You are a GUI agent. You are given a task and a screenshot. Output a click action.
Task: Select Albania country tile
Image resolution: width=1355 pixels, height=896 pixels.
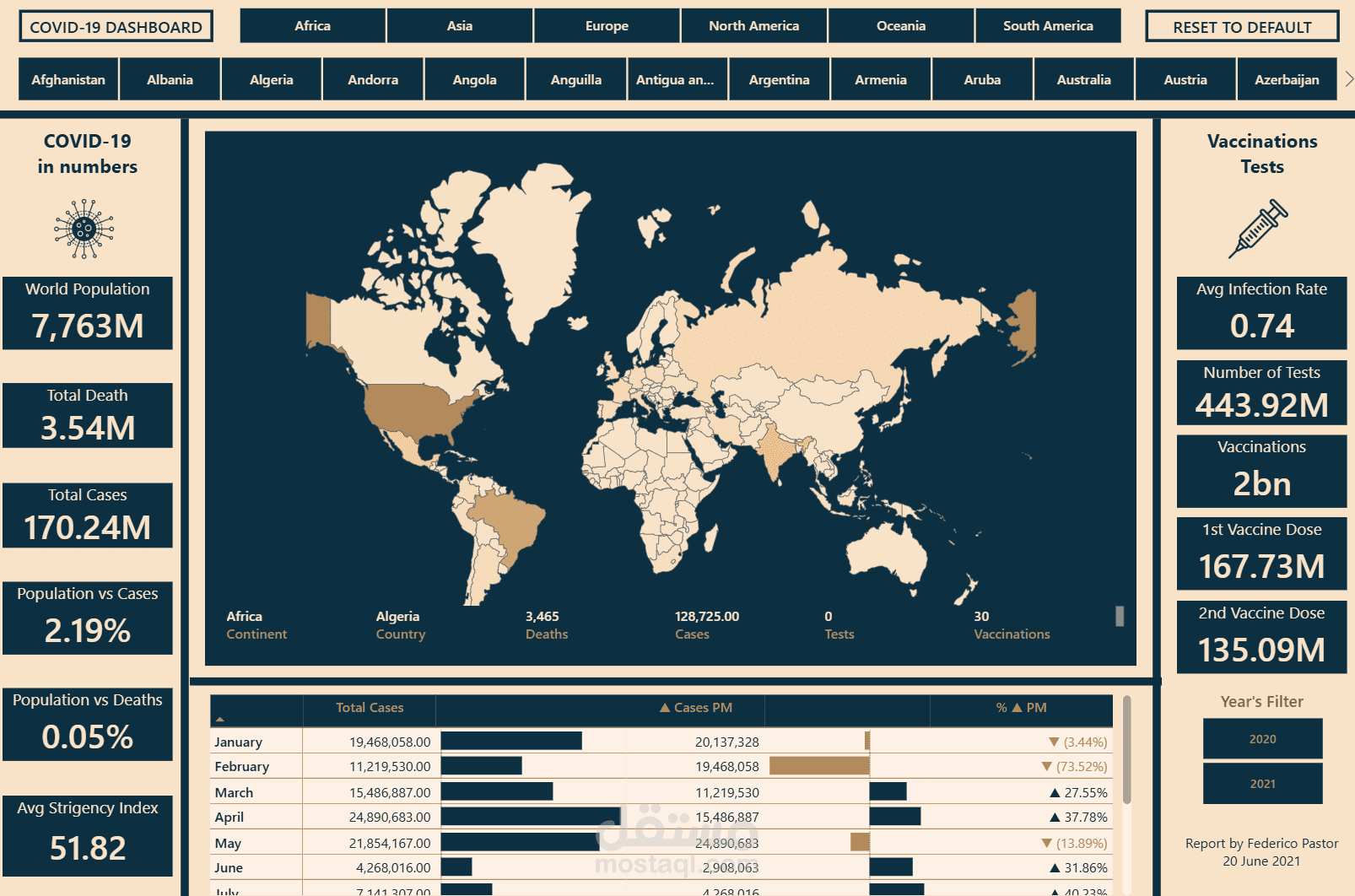170,79
